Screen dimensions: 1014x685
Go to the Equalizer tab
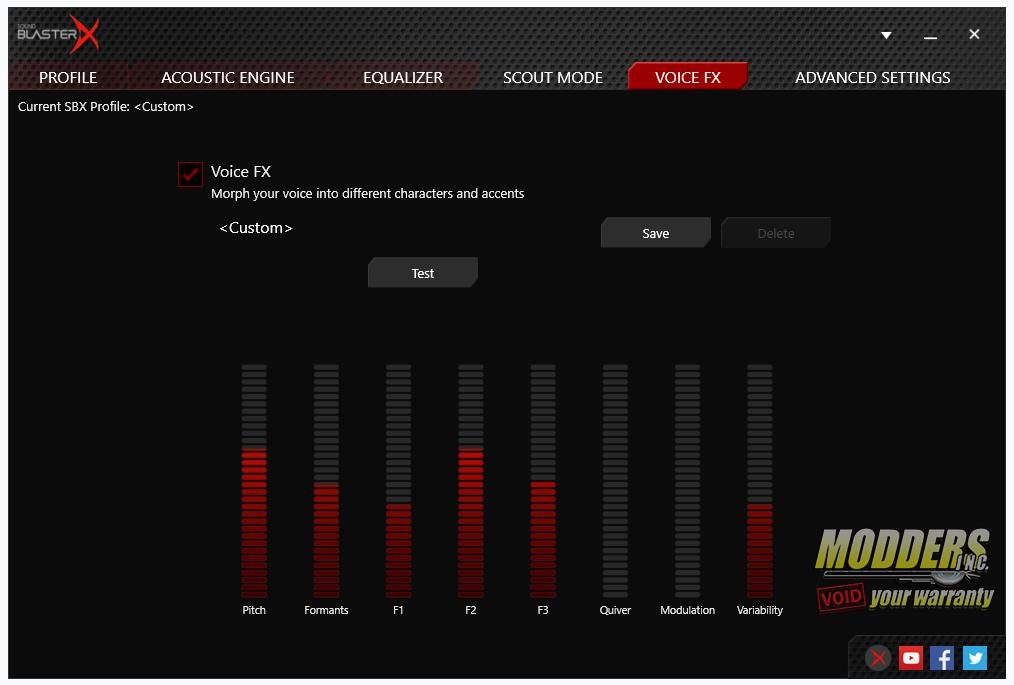(x=403, y=77)
